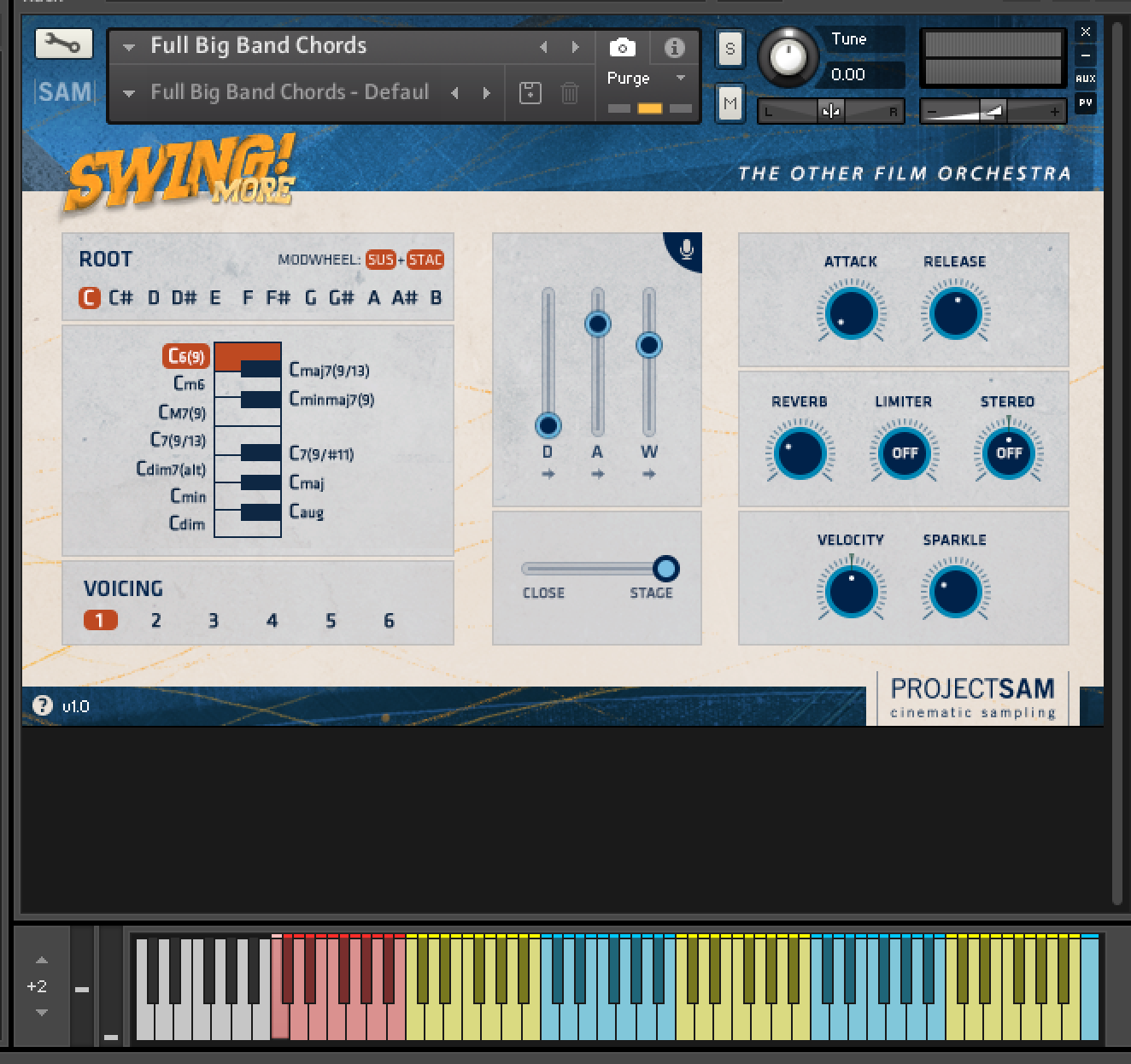Viewport: 1131px width, 1064px height.
Task: Mute the instrument with M button
Action: pos(730,104)
